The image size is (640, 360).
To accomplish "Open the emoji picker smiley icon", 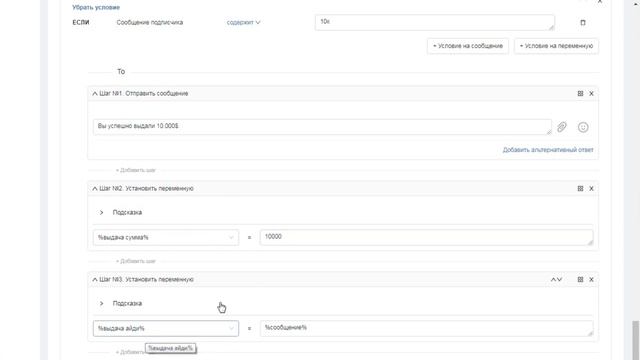I will coord(583,127).
